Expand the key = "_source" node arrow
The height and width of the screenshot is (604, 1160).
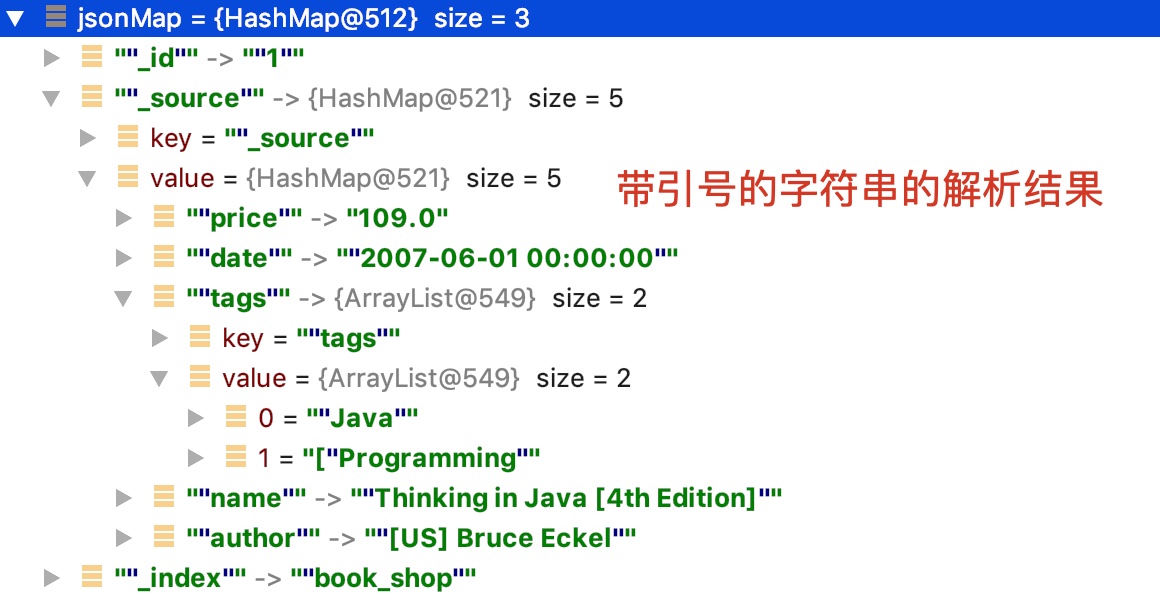pos(88,138)
